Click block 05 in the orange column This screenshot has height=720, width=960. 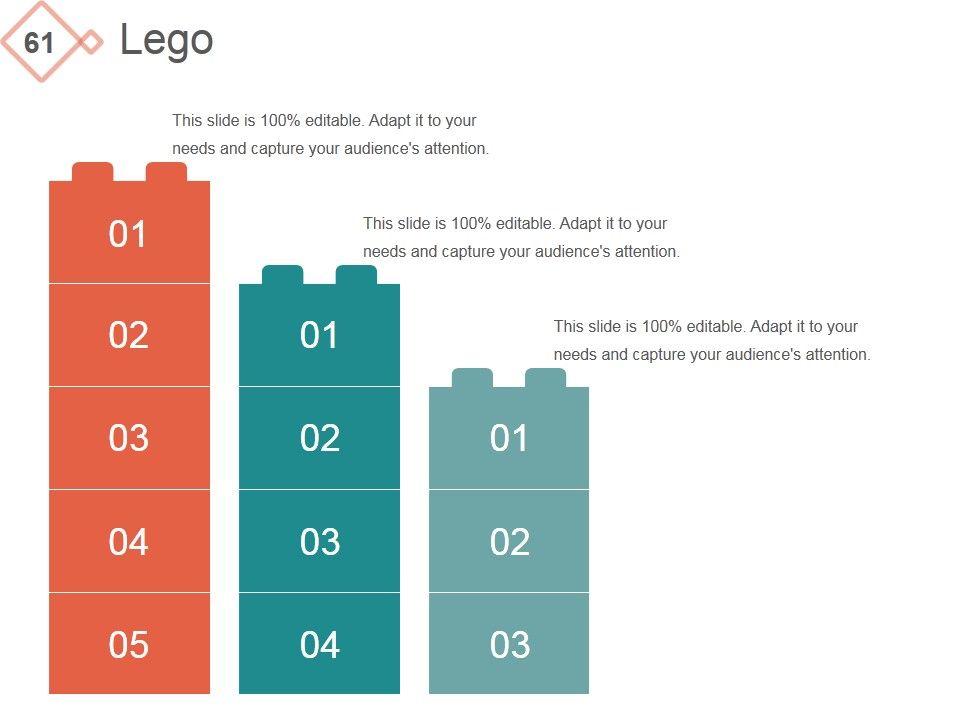(x=129, y=644)
